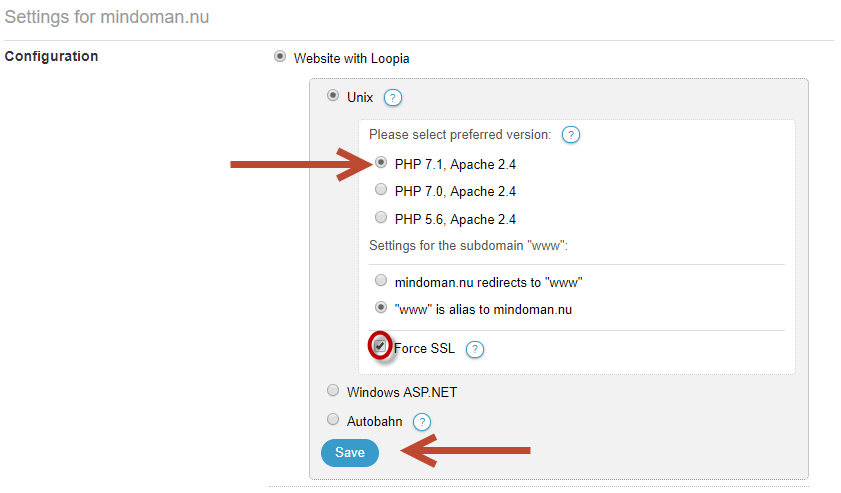The height and width of the screenshot is (493, 841).
Task: Choose "www" is alias to mindoman.nu
Action: (x=381, y=307)
